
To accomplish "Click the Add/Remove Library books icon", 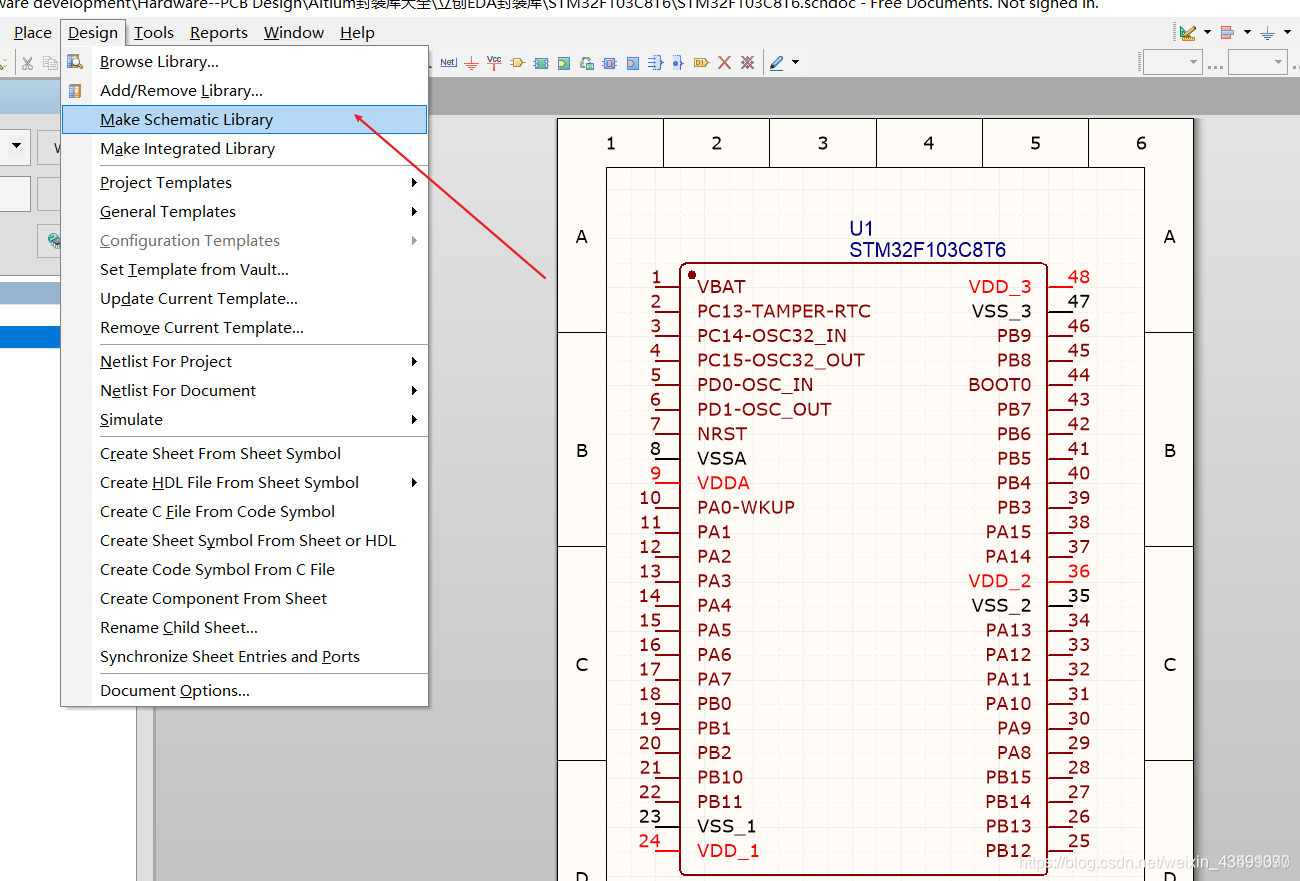I will click(x=75, y=90).
